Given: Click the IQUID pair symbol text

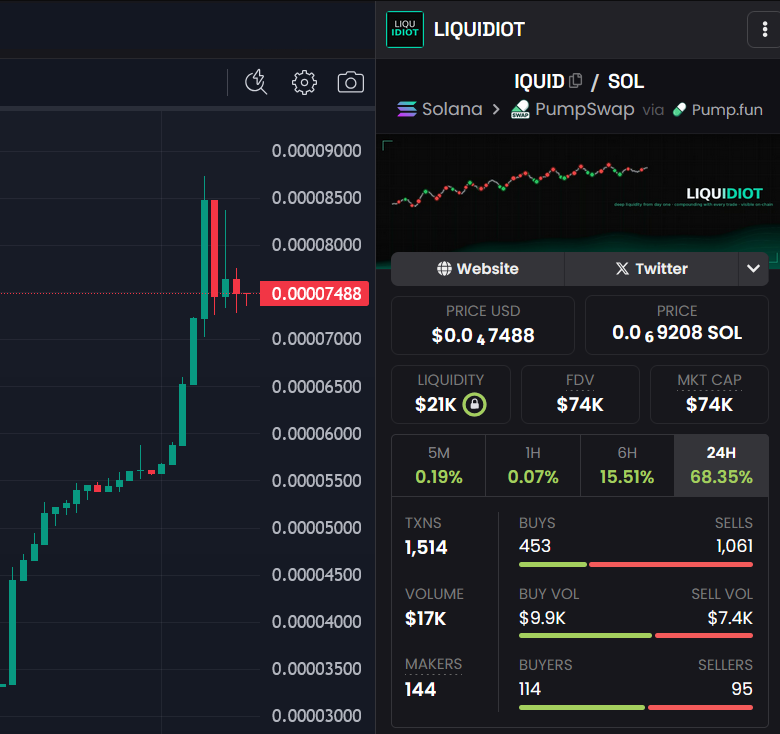Looking at the screenshot, I should (539, 81).
